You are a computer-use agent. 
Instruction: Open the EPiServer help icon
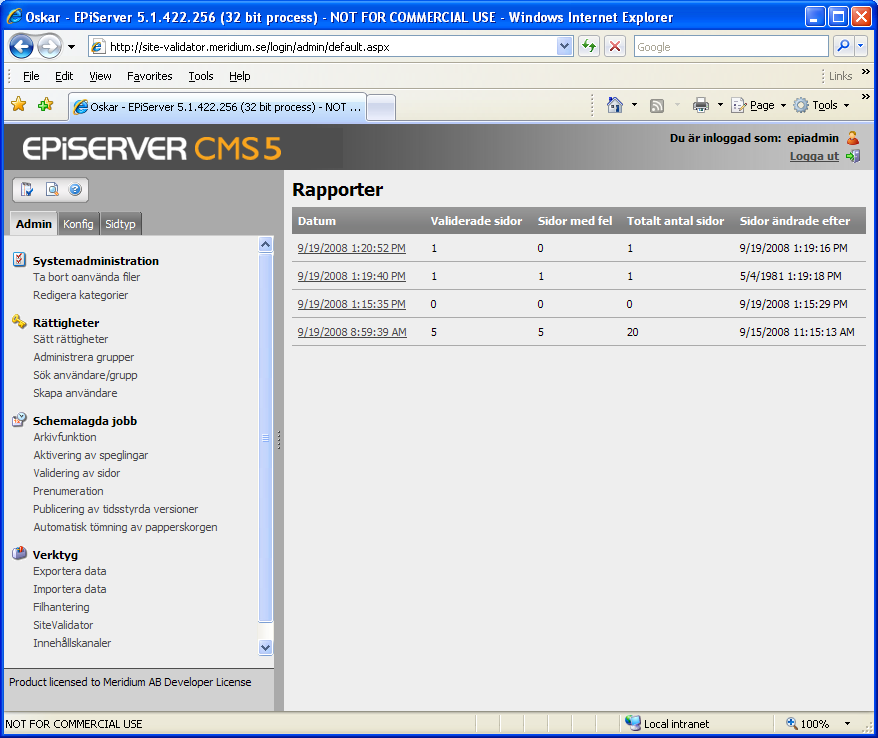pos(75,190)
